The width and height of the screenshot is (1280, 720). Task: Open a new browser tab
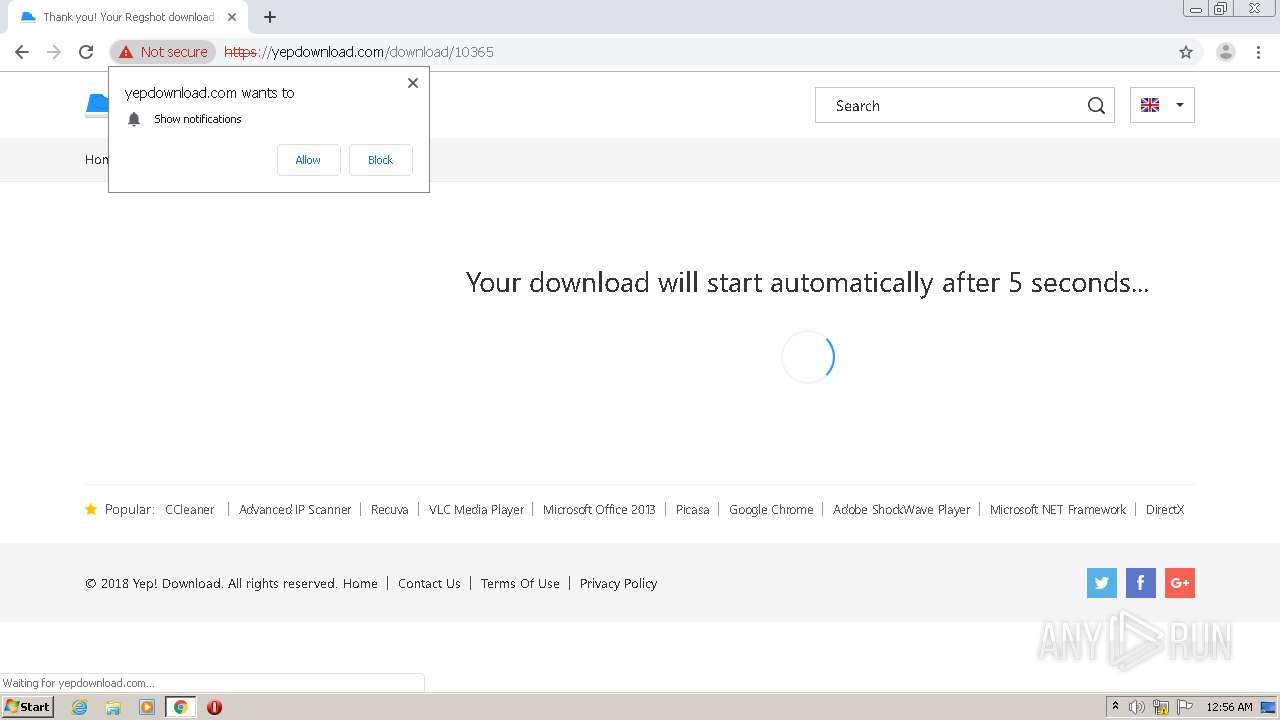(x=270, y=17)
